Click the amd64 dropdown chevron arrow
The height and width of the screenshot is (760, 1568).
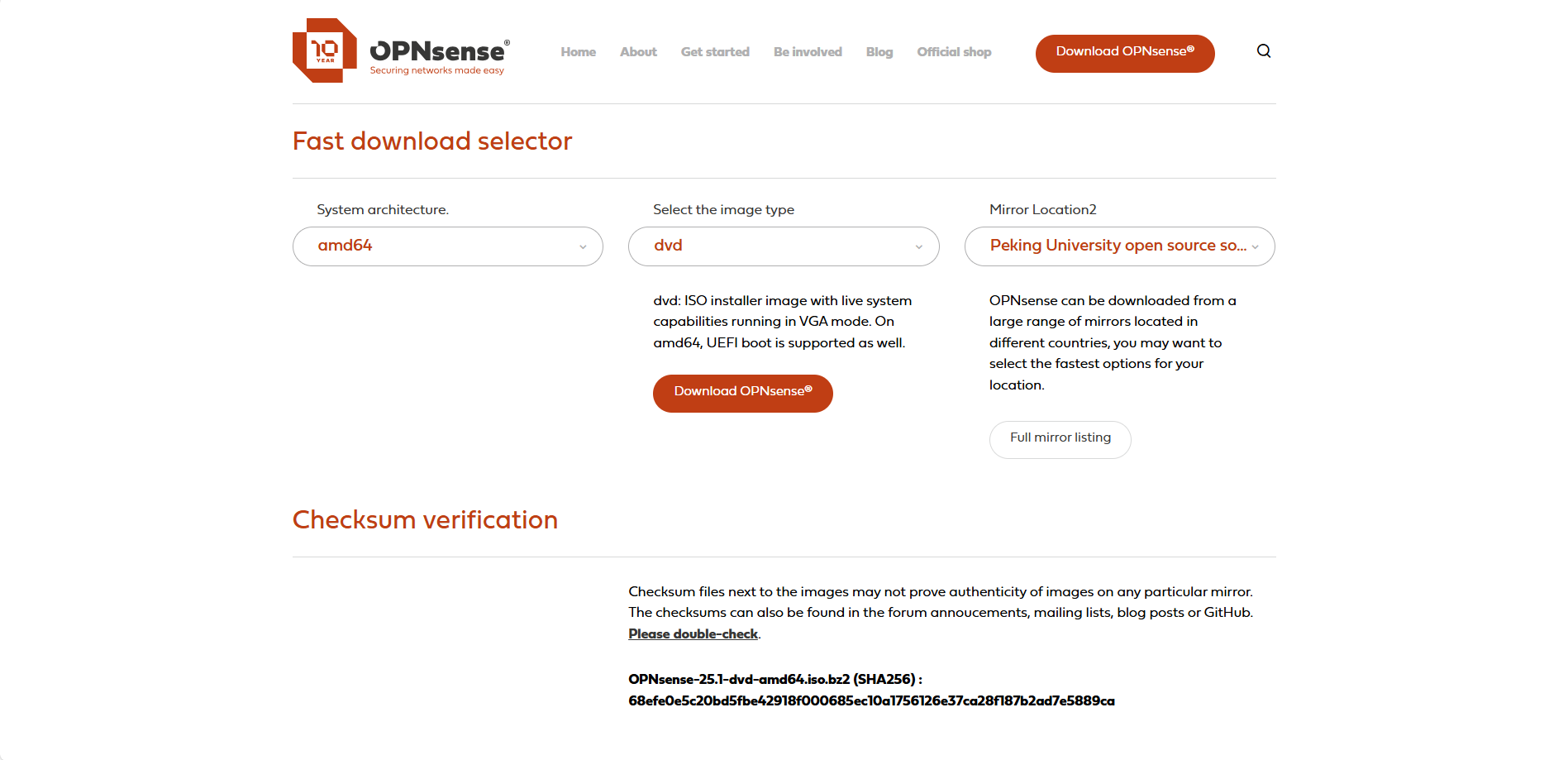(x=583, y=247)
